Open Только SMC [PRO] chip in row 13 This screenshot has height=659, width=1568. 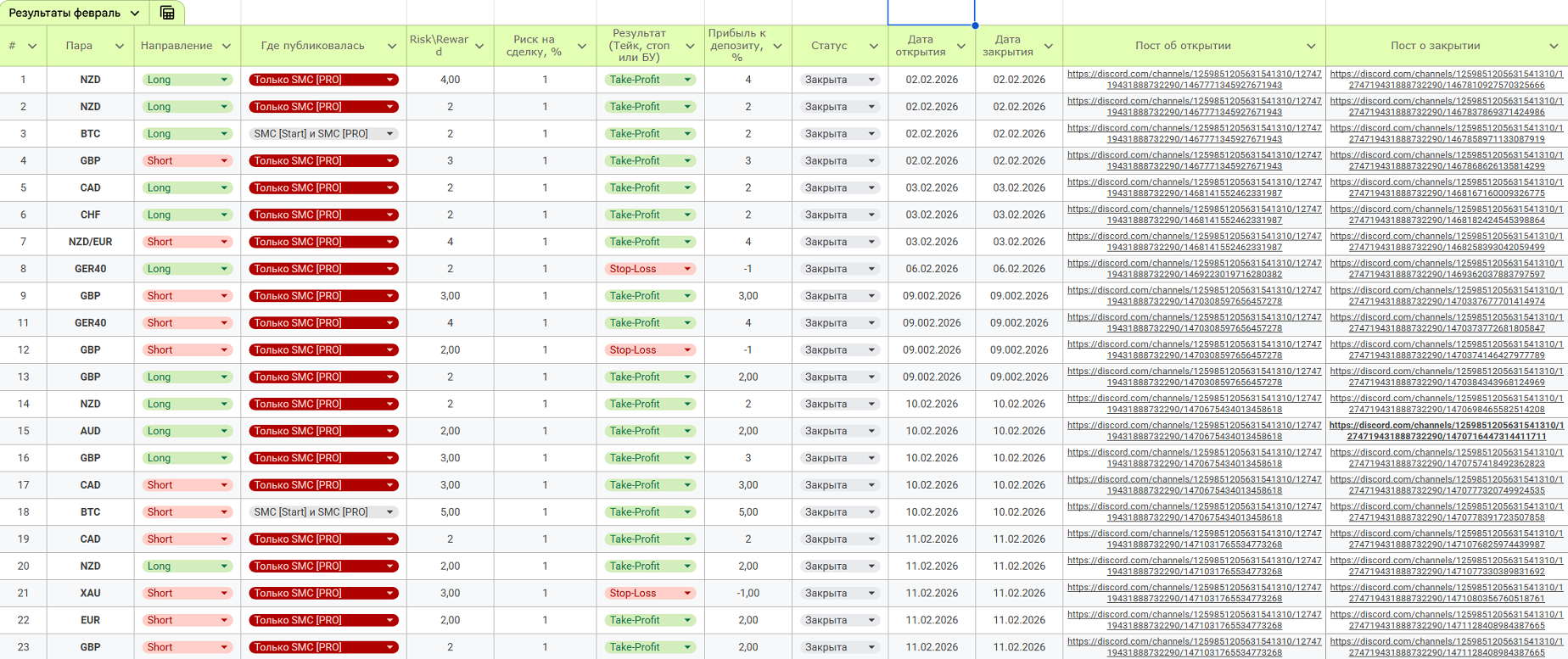(x=323, y=377)
